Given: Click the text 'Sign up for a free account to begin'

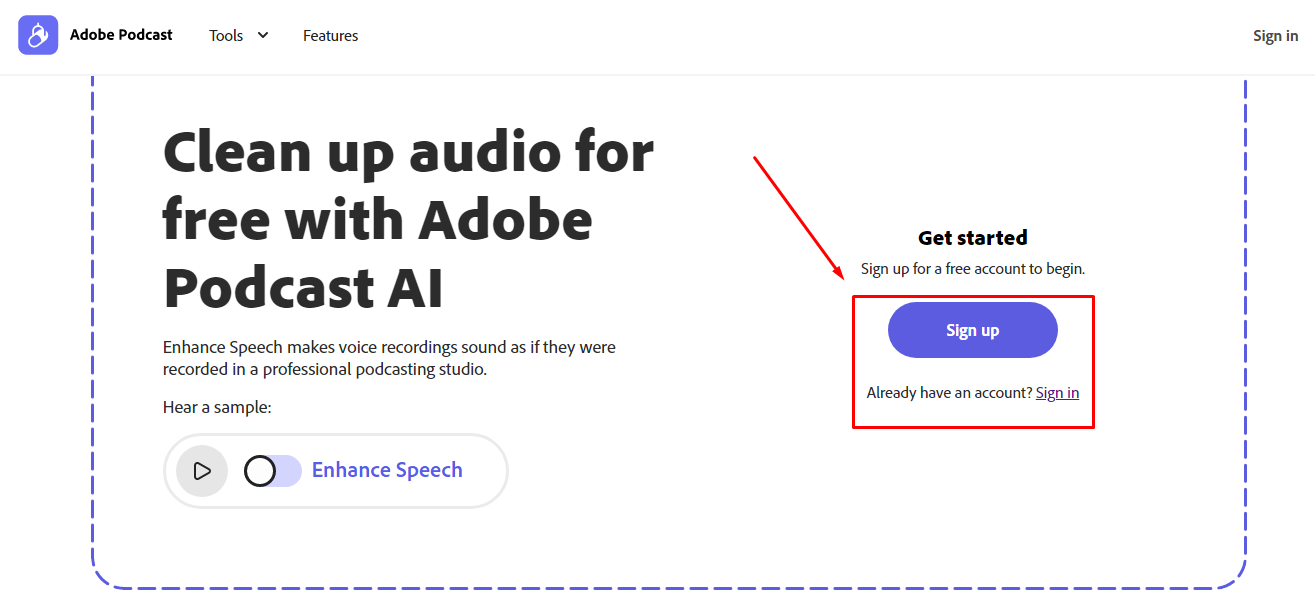Looking at the screenshot, I should tap(973, 269).
